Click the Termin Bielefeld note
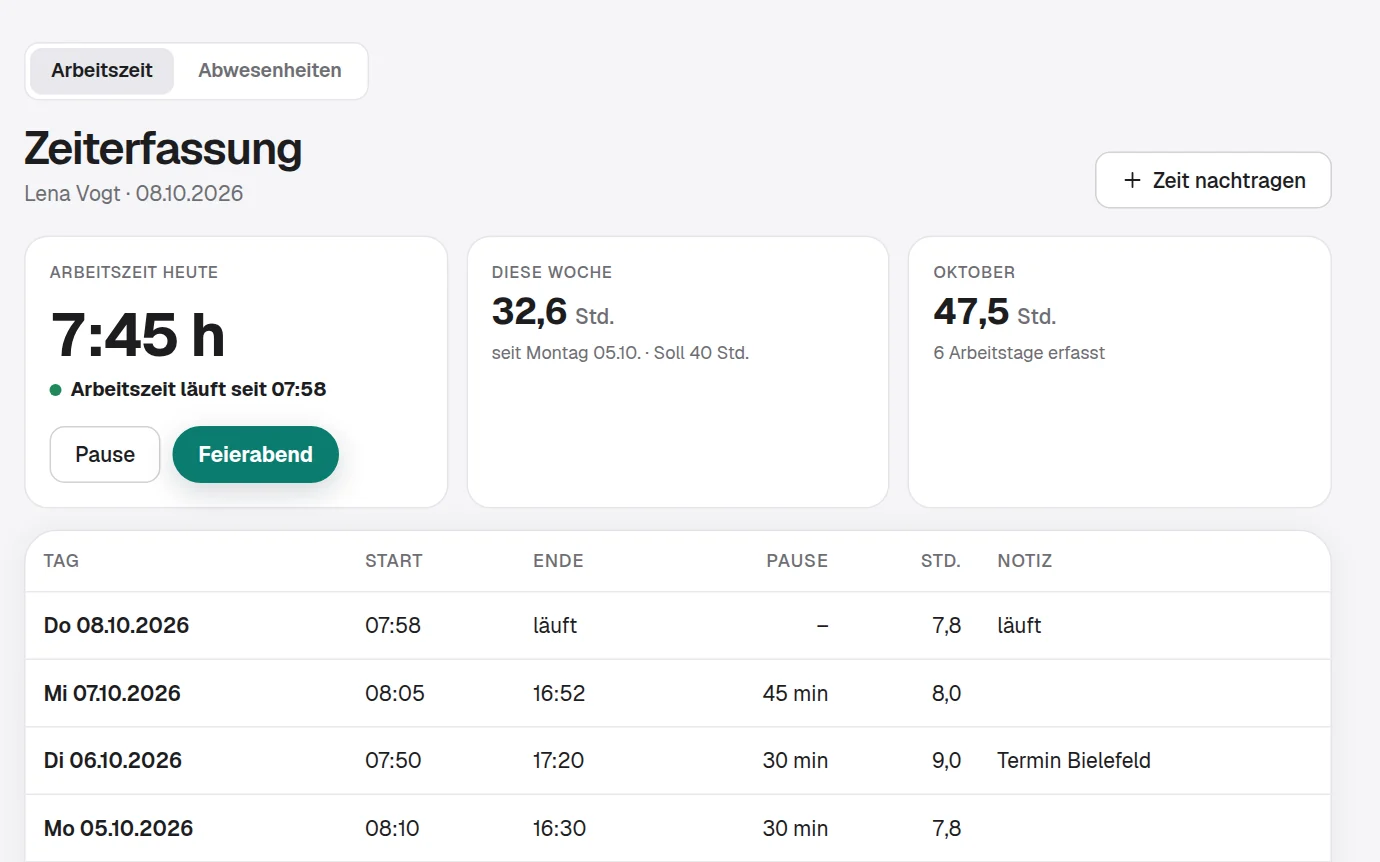1380x862 pixels. [1074, 761]
